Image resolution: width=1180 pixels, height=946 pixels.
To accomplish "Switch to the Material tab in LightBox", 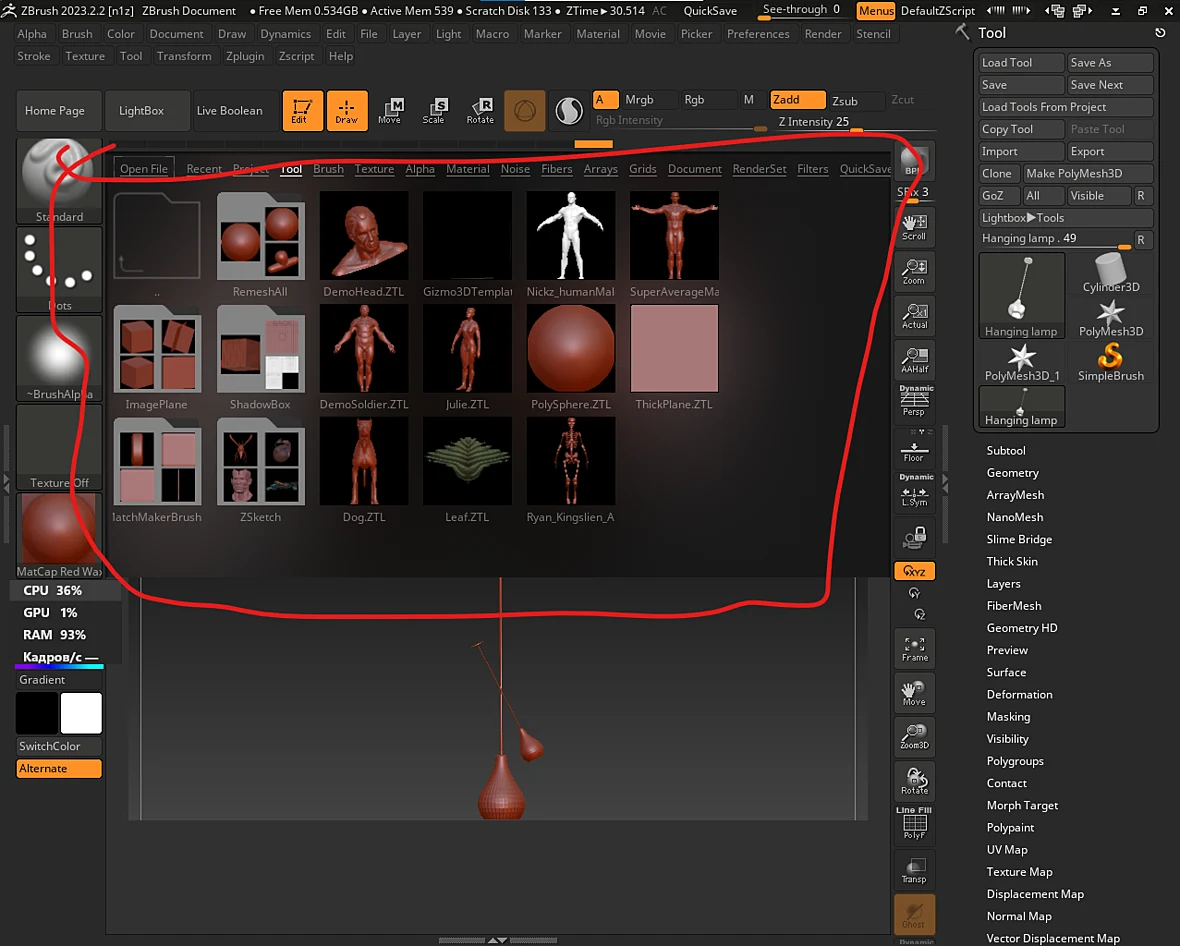I will [467, 169].
